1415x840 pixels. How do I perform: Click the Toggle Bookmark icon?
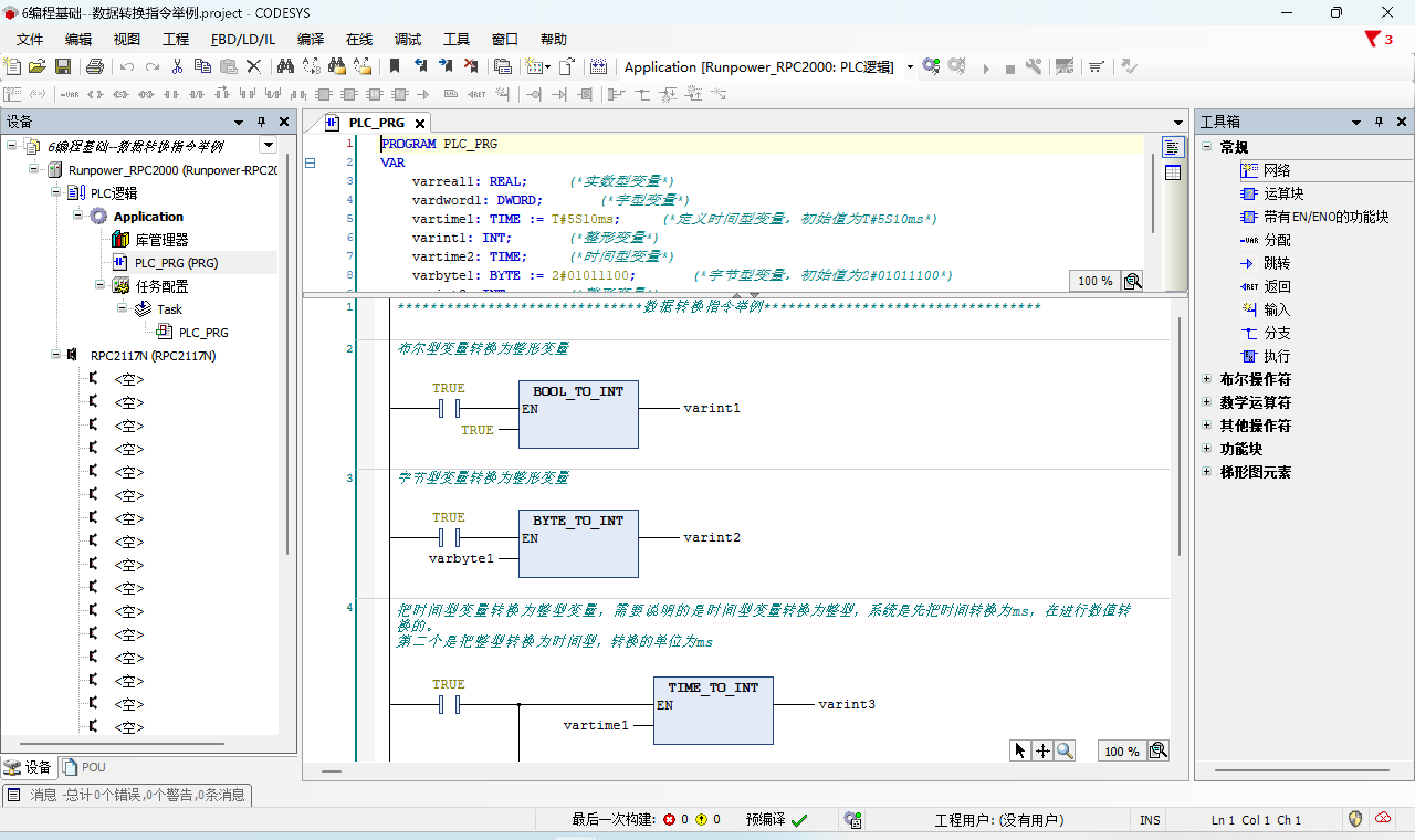[x=395, y=67]
